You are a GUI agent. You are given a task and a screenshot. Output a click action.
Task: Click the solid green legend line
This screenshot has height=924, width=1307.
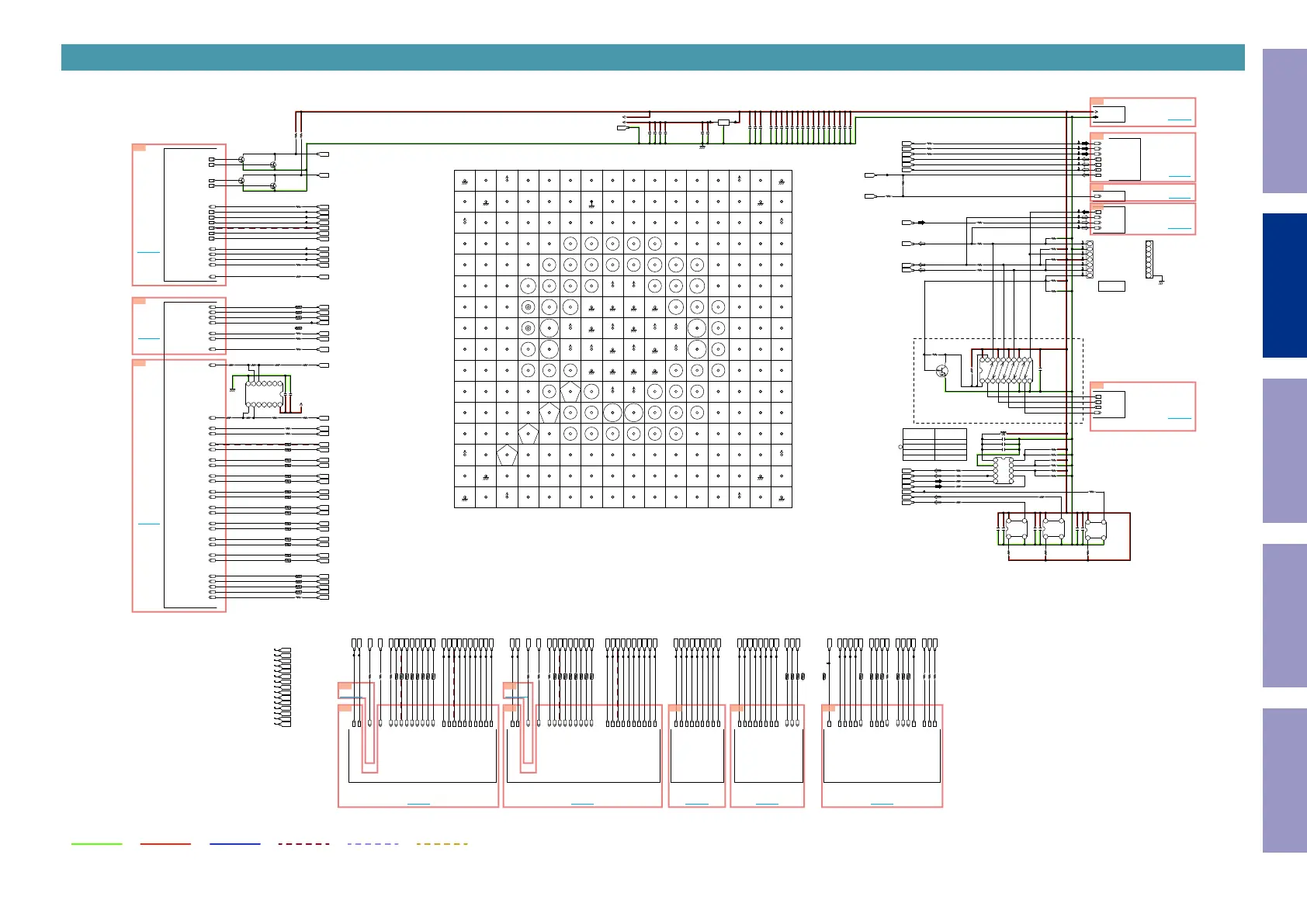tap(96, 843)
